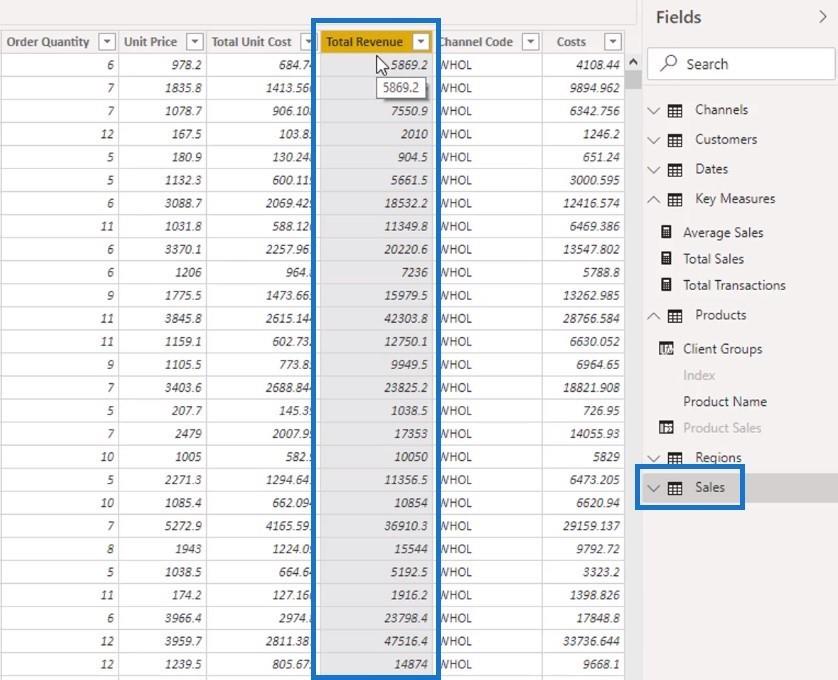The height and width of the screenshot is (680, 838).
Task: Select the Client Groups field
Action: point(723,349)
